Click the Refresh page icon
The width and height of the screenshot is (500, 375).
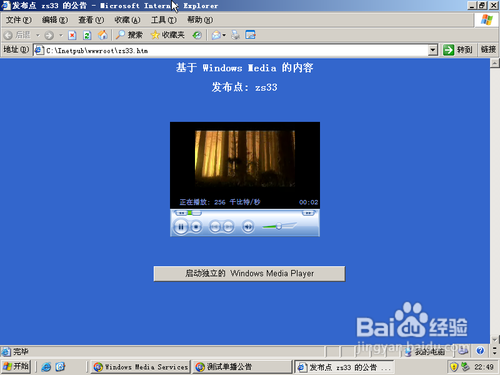87,35
